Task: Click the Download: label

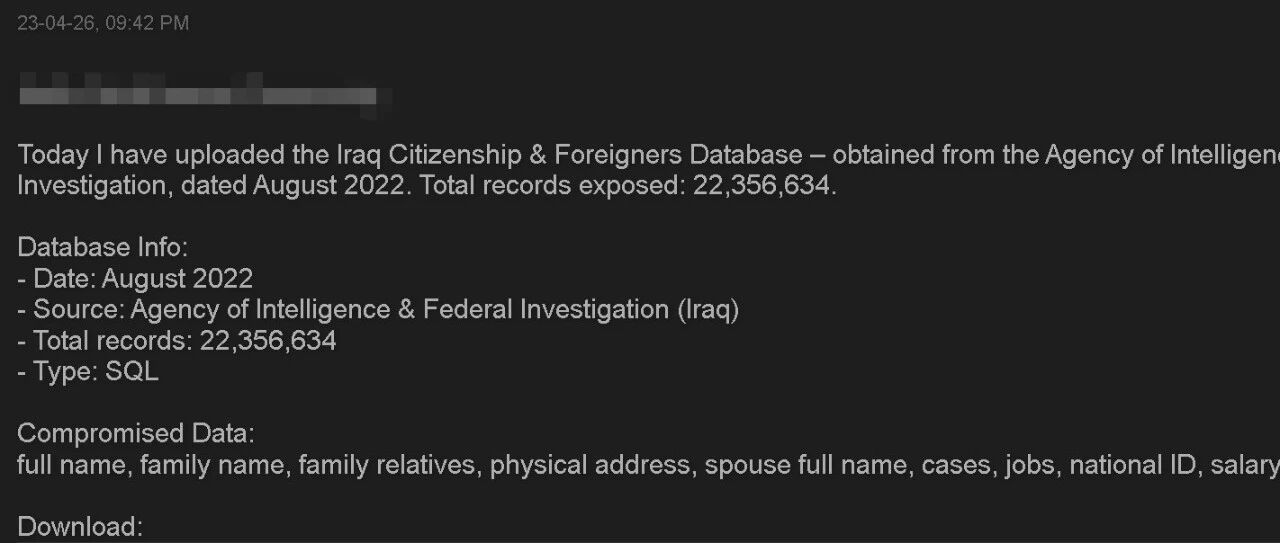Action: pyautogui.click(x=80, y=527)
